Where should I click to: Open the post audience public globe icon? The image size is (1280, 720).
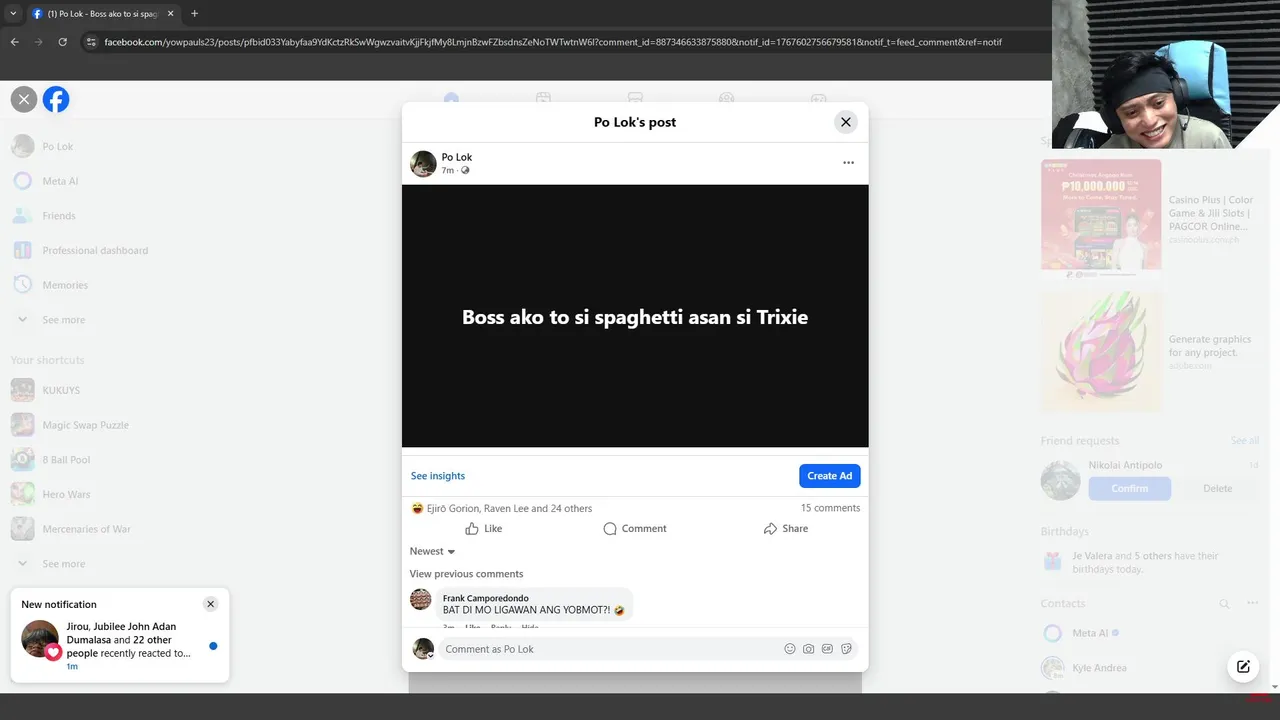[465, 171]
